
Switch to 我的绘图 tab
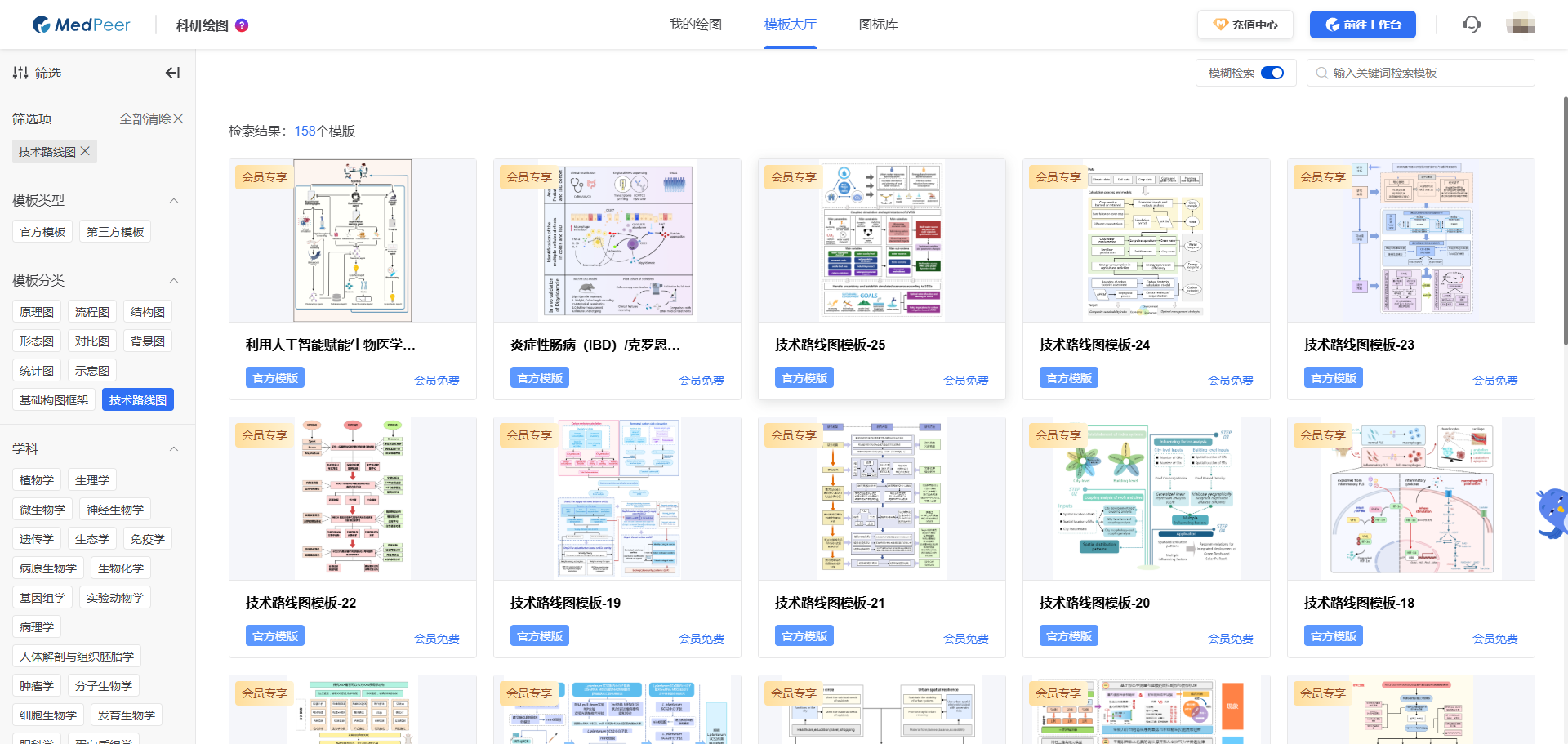696,25
